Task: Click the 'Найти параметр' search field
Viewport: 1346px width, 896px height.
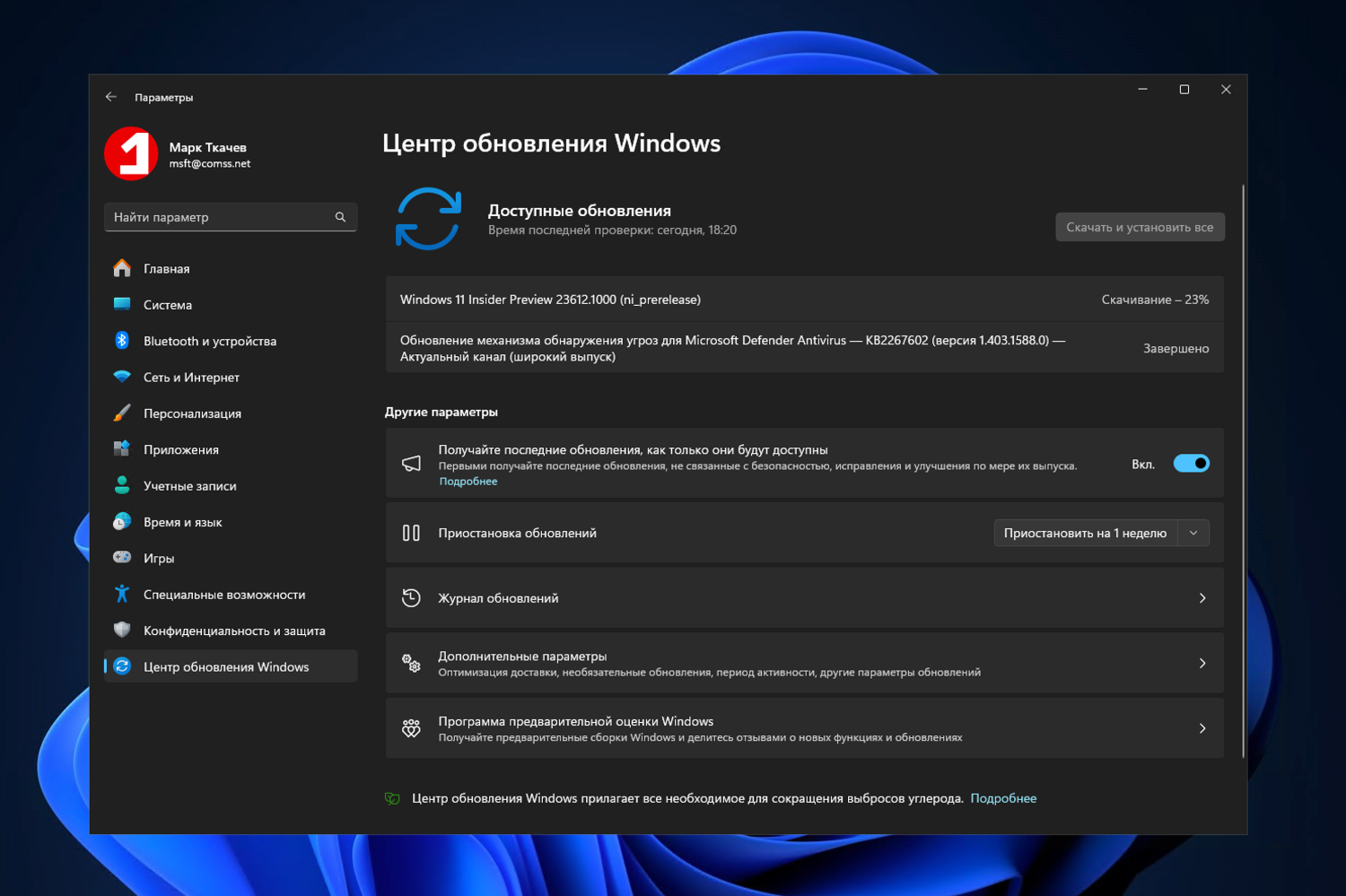Action: click(x=230, y=216)
